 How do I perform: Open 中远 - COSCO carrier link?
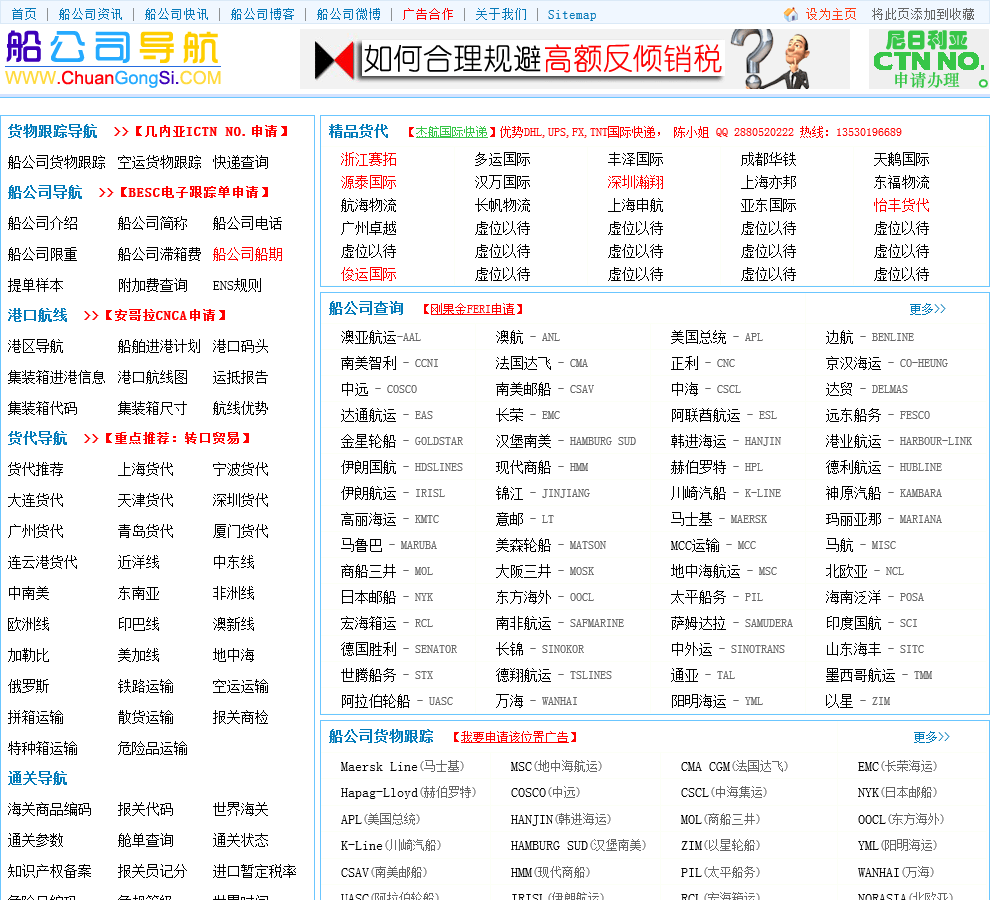pyautogui.click(x=378, y=389)
